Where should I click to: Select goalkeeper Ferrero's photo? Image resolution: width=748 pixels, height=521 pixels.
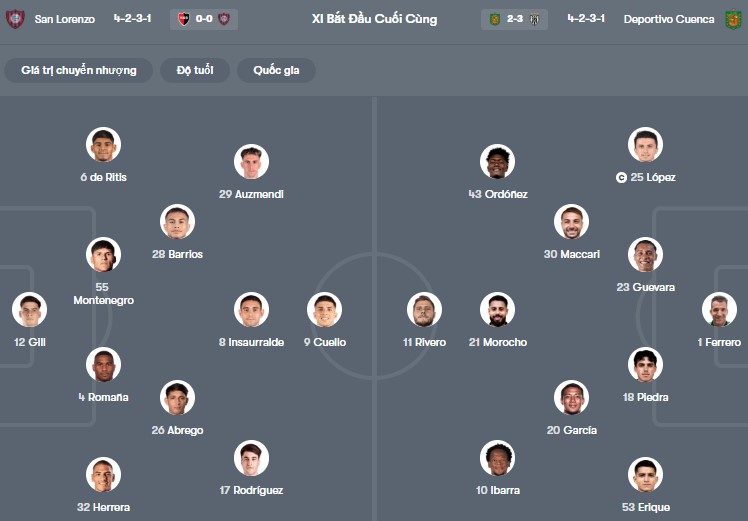[719, 310]
